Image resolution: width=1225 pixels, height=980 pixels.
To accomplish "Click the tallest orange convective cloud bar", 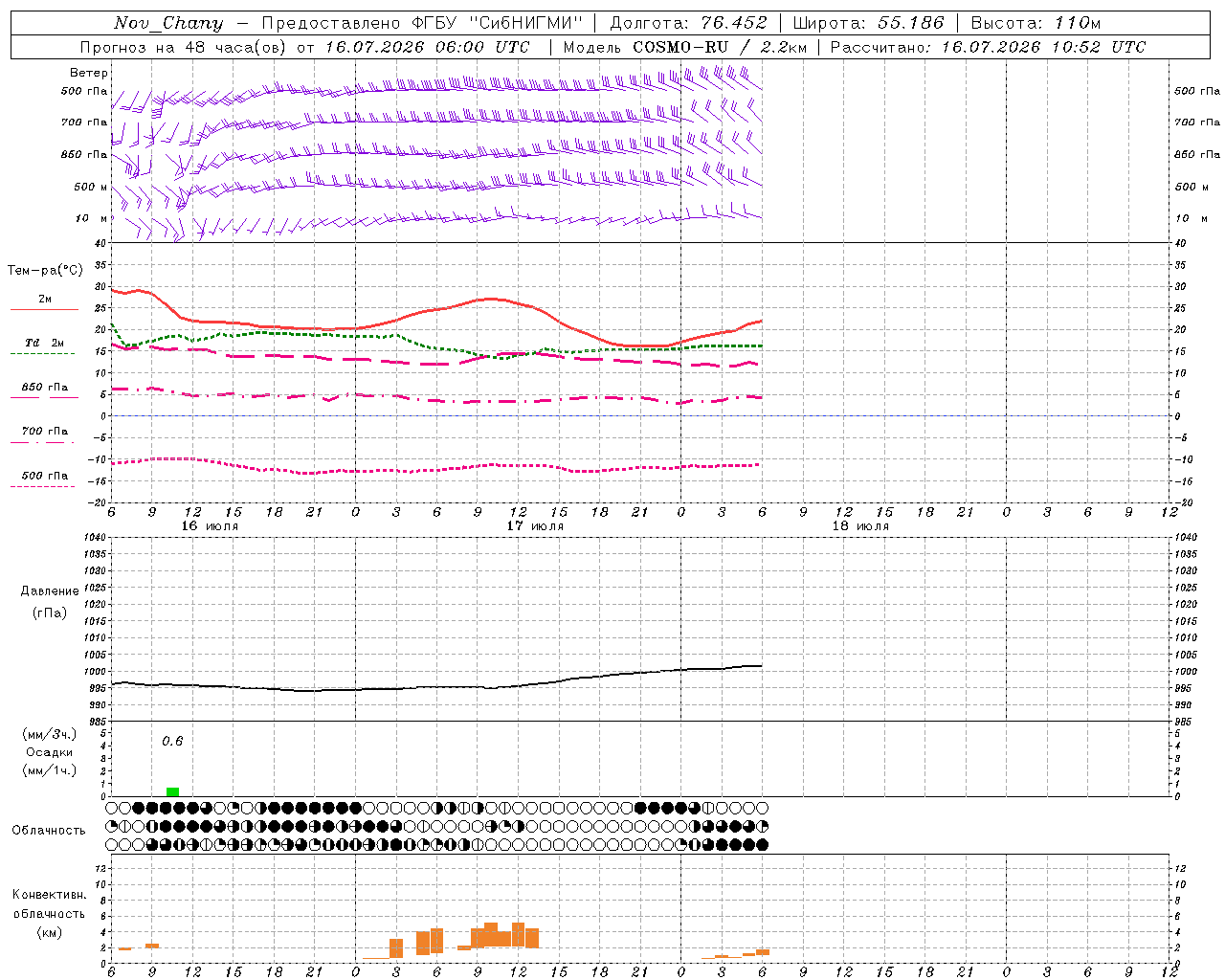I will tap(518, 935).
